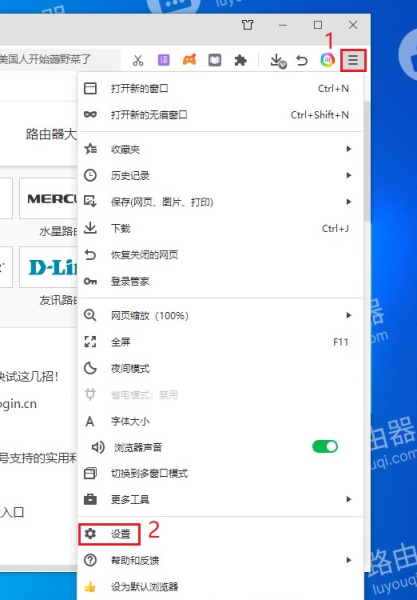Minimize the browser window
This screenshot has width=417, height=600.
coord(283,25)
